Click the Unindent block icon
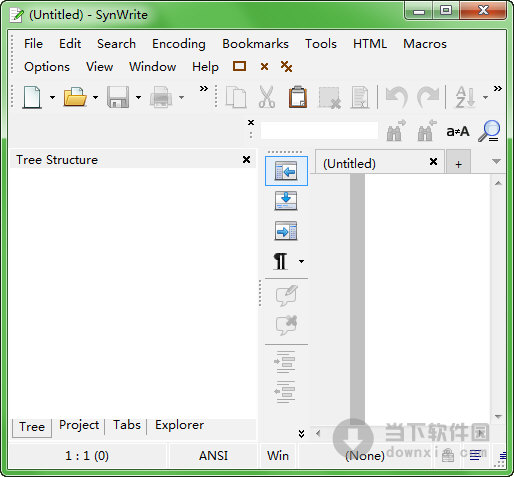Image resolution: width=514 pixels, height=477 pixels. click(285, 392)
